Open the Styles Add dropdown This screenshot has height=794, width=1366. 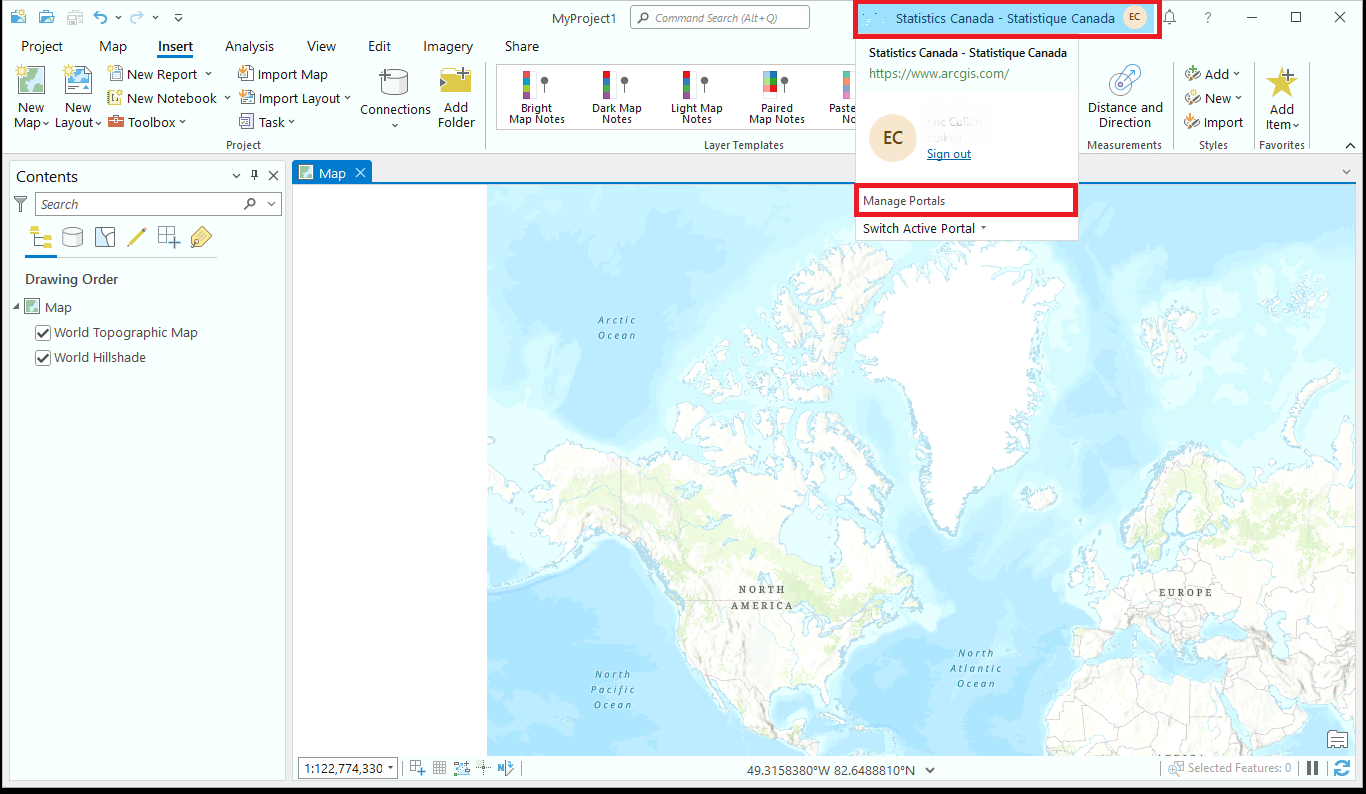pos(1213,74)
